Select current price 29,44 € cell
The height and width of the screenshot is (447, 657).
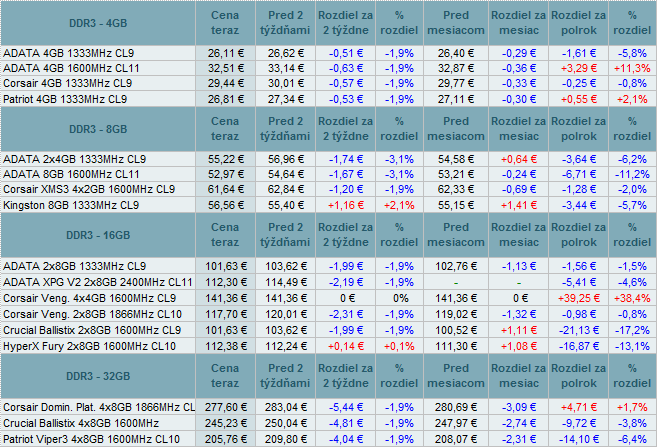point(225,83)
